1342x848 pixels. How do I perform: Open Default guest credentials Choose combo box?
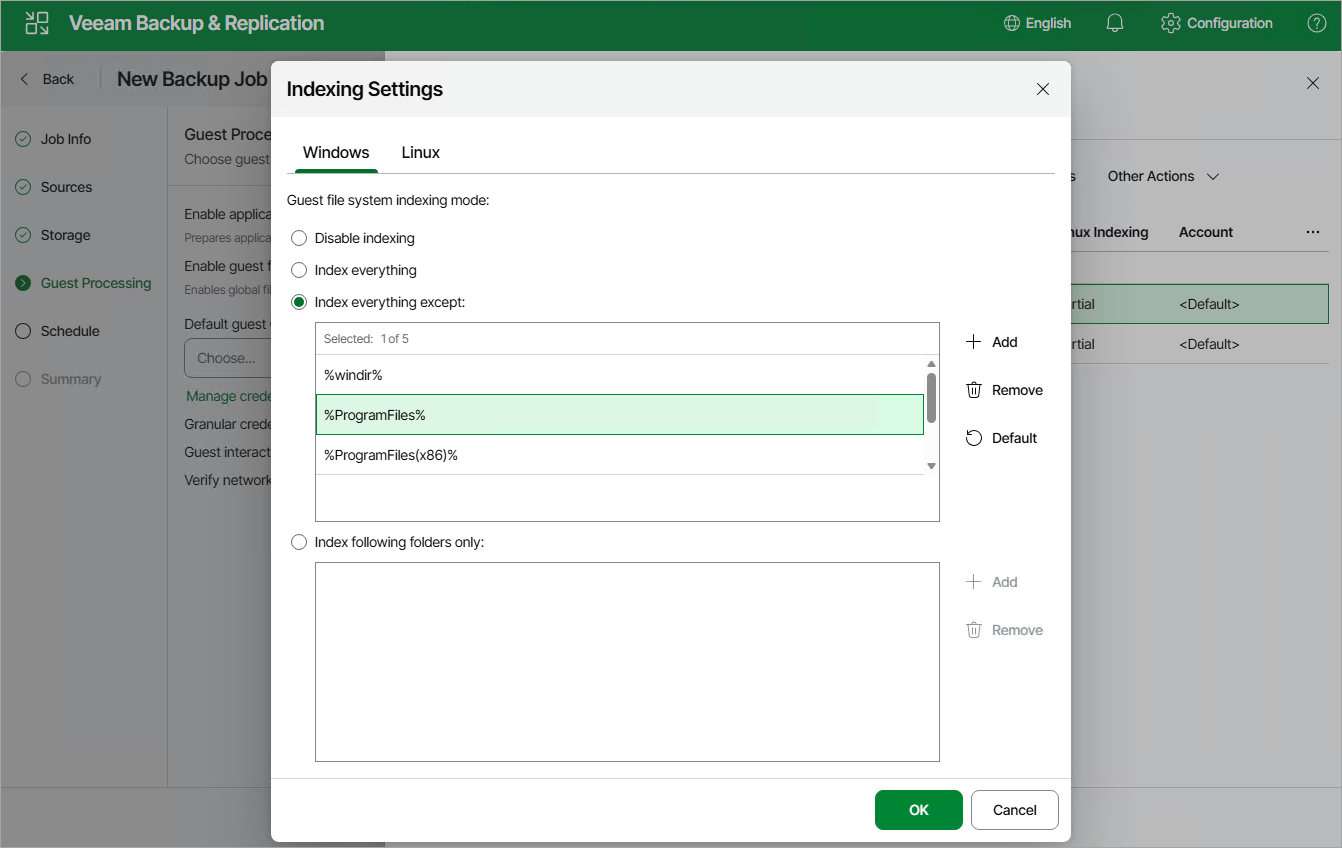click(228, 358)
